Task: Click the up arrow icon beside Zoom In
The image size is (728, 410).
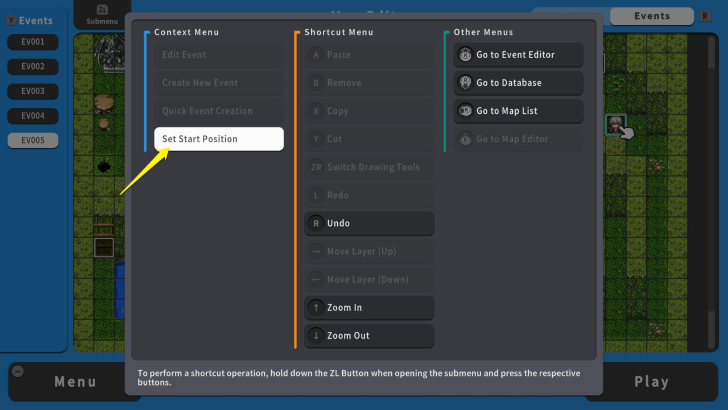Action: pyautogui.click(x=316, y=307)
